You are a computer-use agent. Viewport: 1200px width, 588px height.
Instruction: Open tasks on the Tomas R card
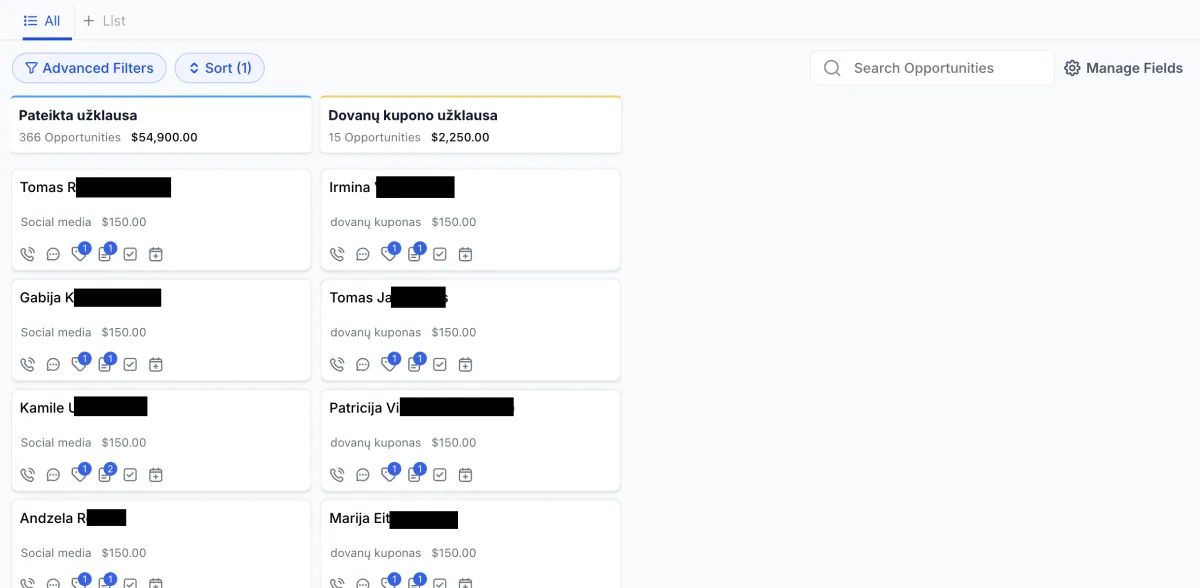[130, 254]
